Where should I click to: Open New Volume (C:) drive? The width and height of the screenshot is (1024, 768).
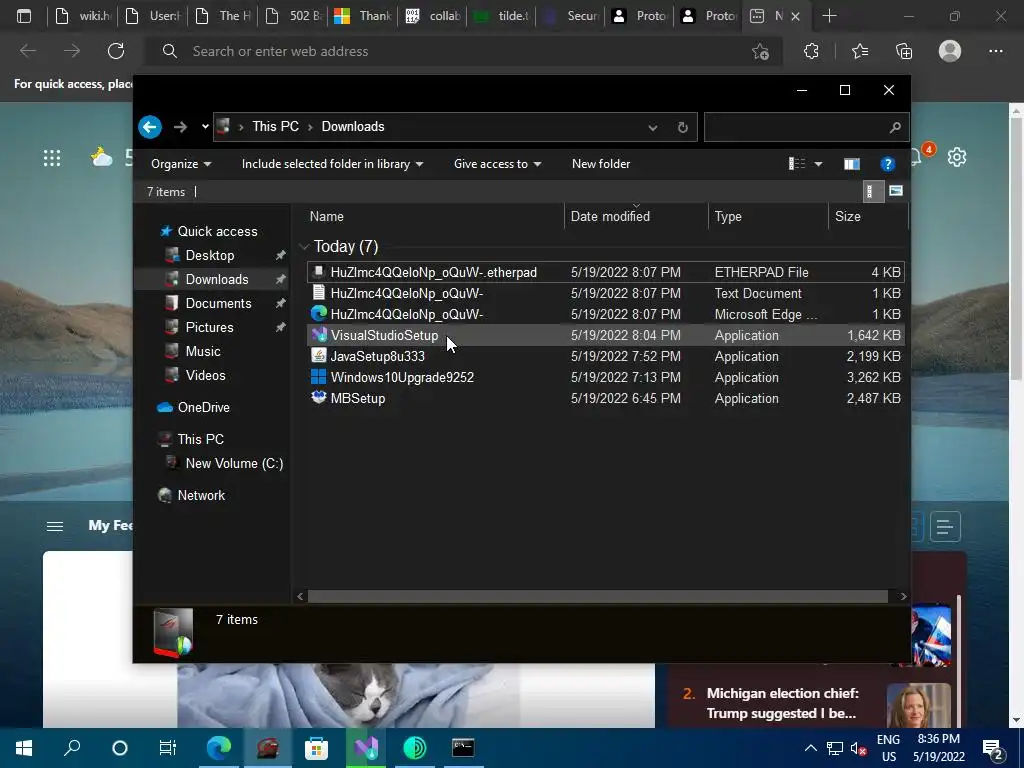(234, 464)
